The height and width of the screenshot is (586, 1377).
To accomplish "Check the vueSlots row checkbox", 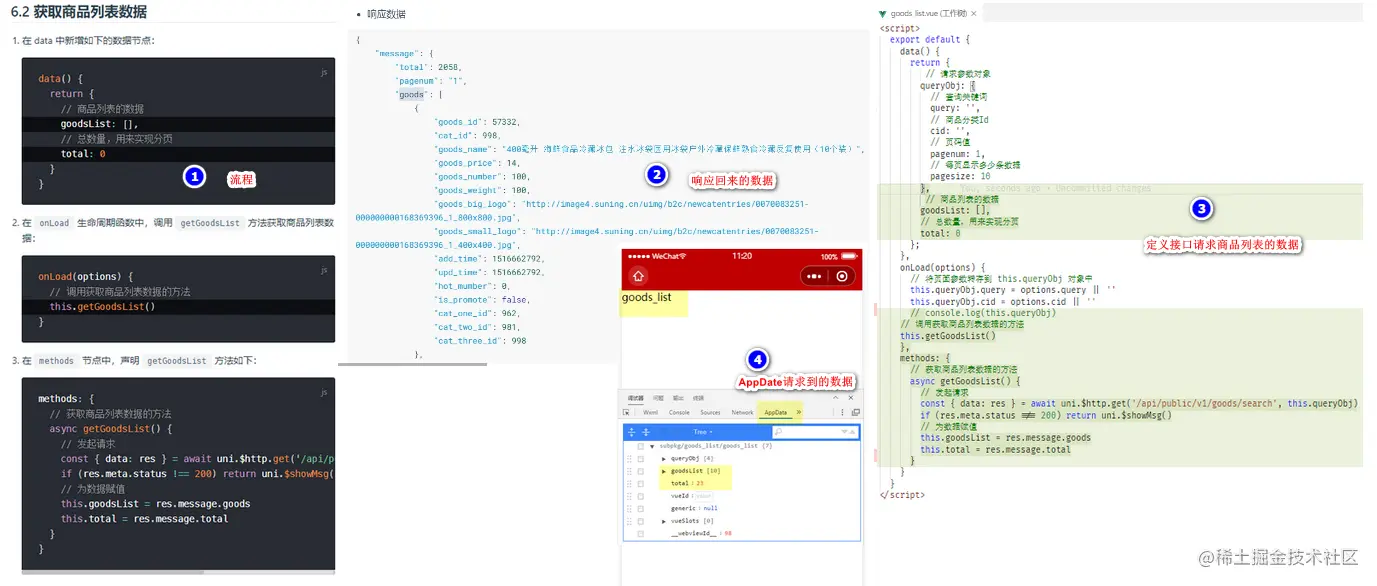I will [641, 521].
